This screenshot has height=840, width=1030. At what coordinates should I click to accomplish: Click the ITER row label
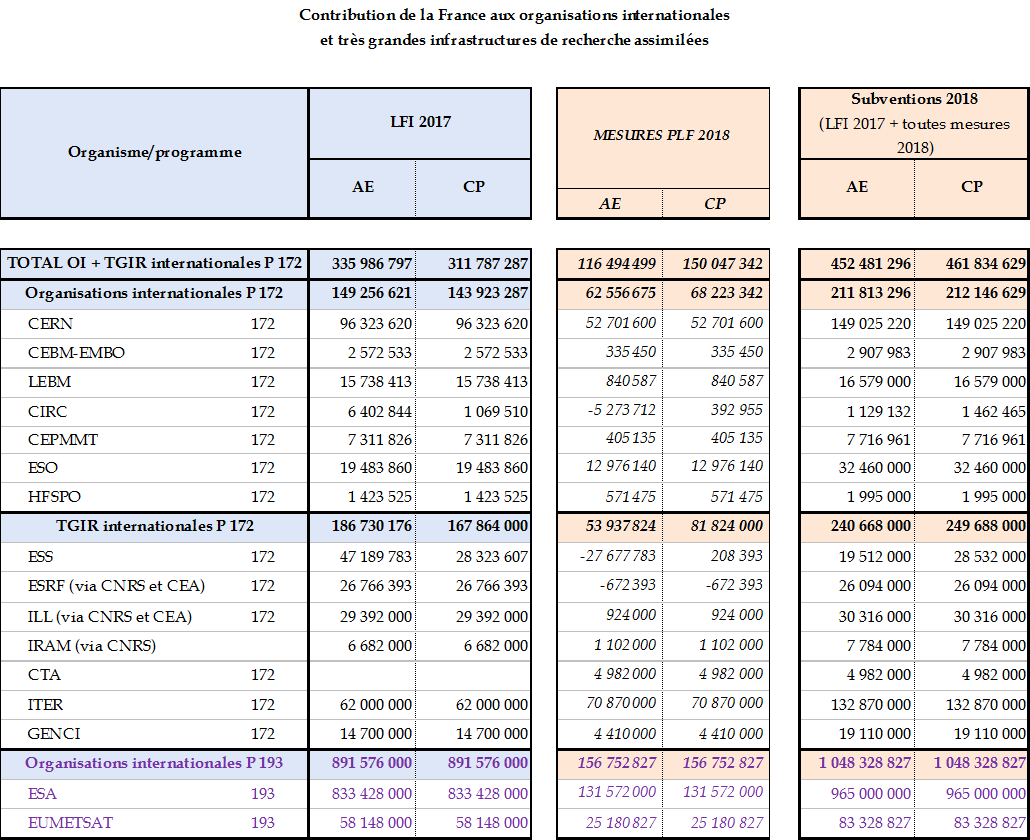47,705
